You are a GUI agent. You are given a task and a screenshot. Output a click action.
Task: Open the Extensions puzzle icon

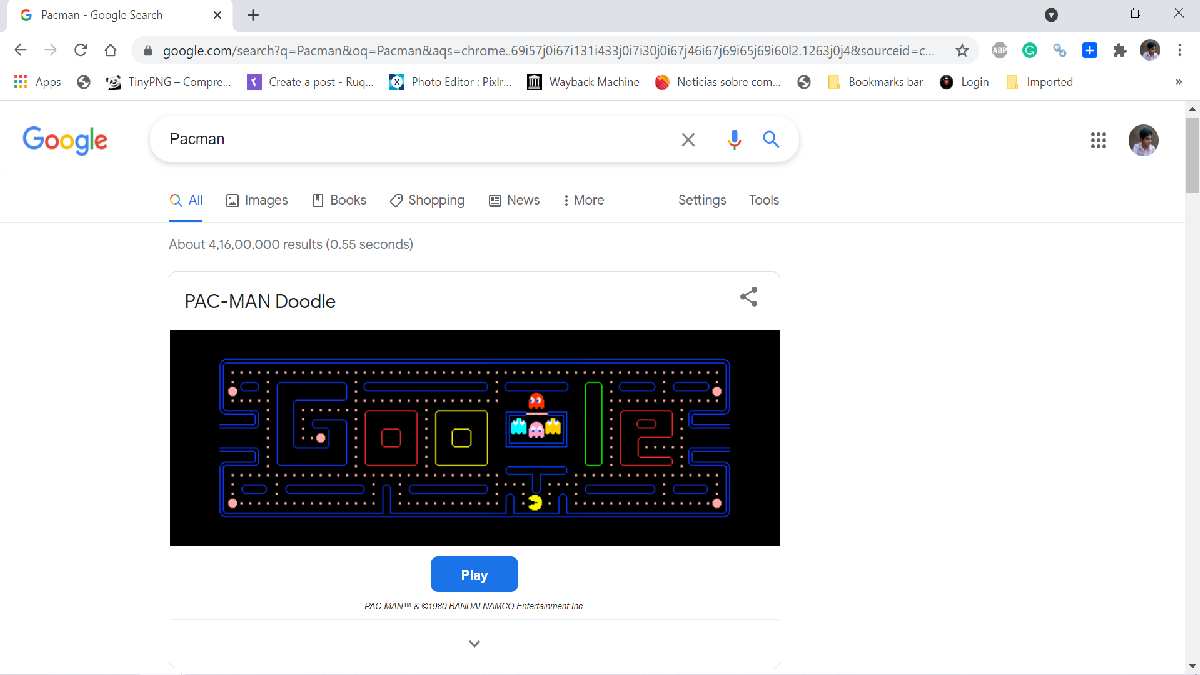[1120, 50]
